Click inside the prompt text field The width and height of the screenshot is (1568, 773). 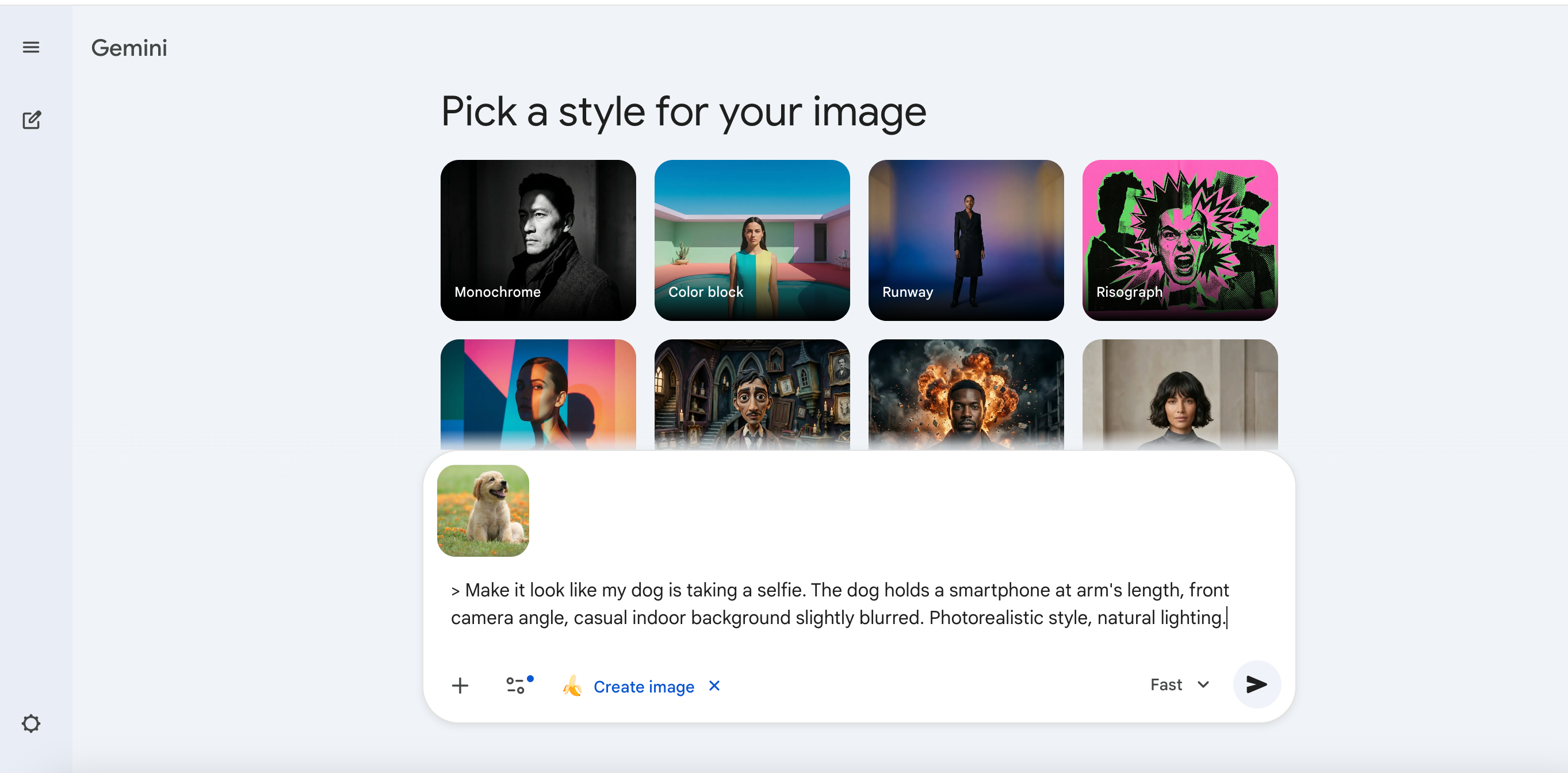coord(840,603)
